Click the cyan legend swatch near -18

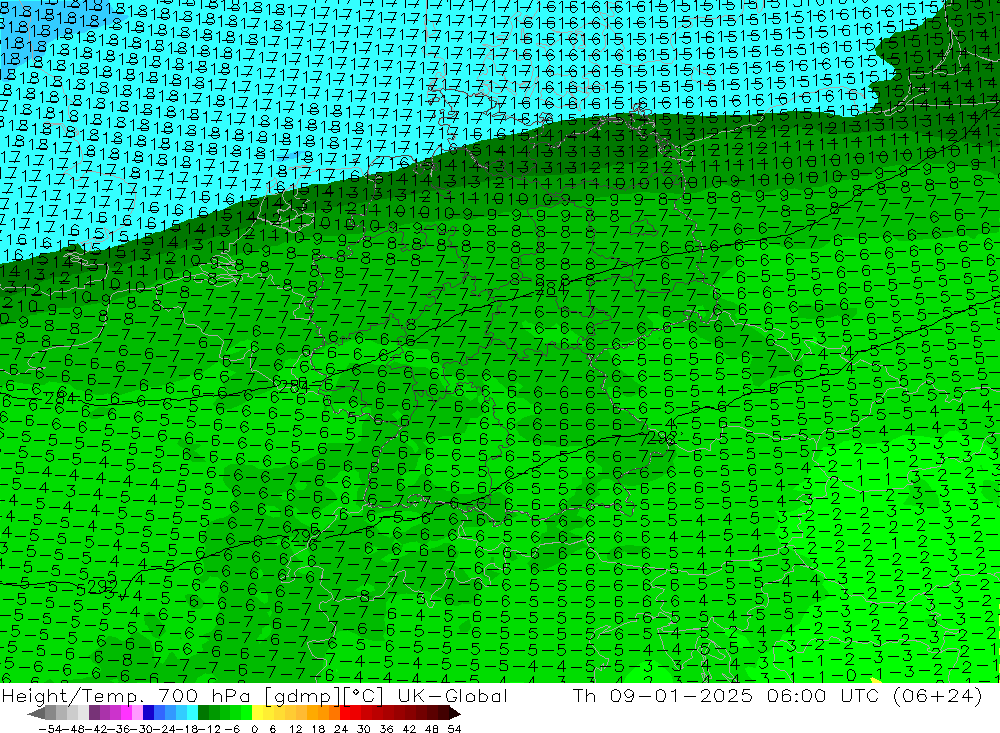pos(192,714)
